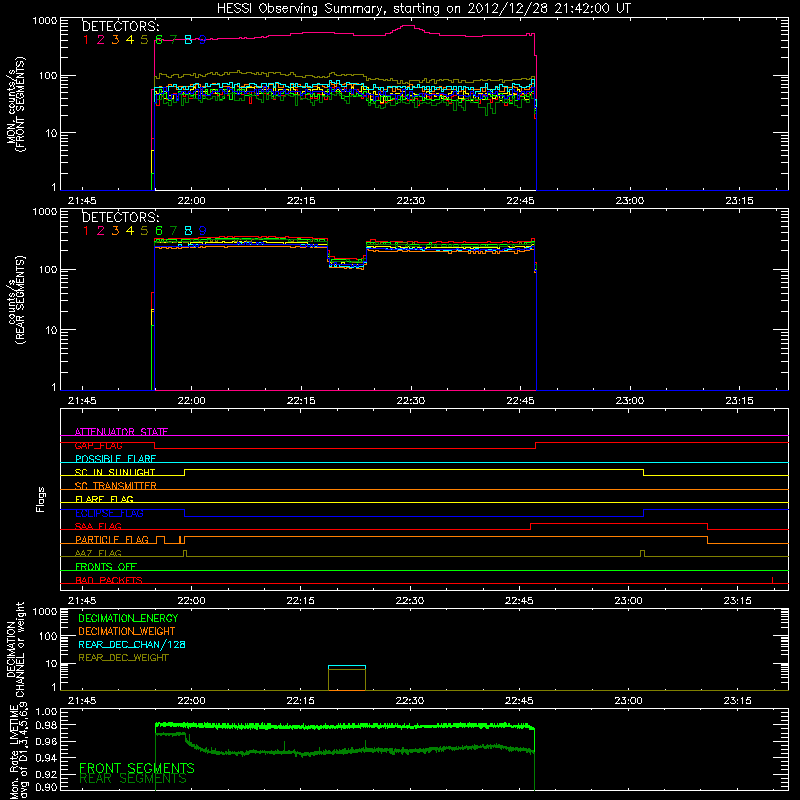
Task: Pick detector 9 in rear segments legend
Action: click(203, 231)
